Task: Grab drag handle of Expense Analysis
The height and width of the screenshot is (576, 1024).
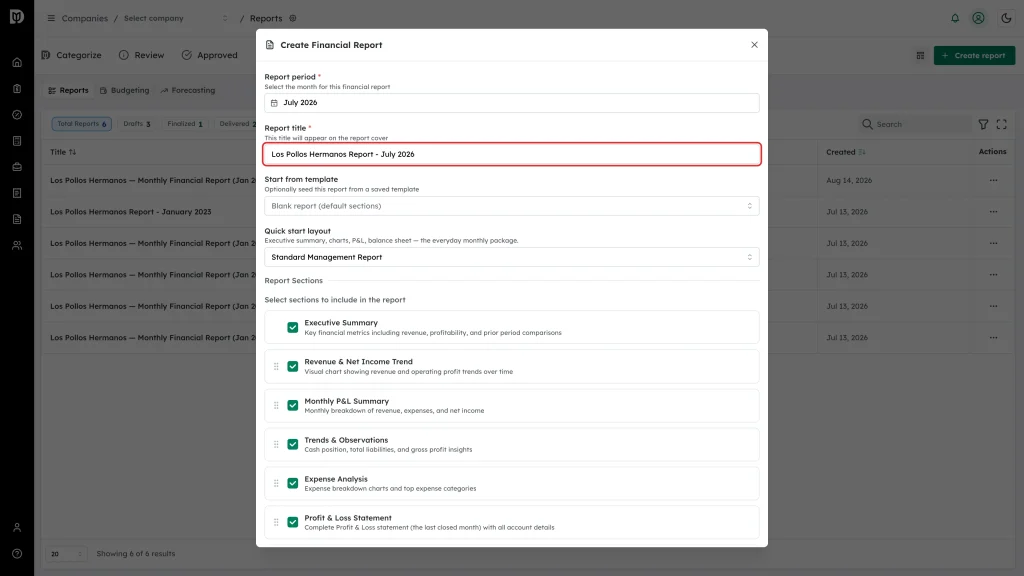Action: click(276, 483)
